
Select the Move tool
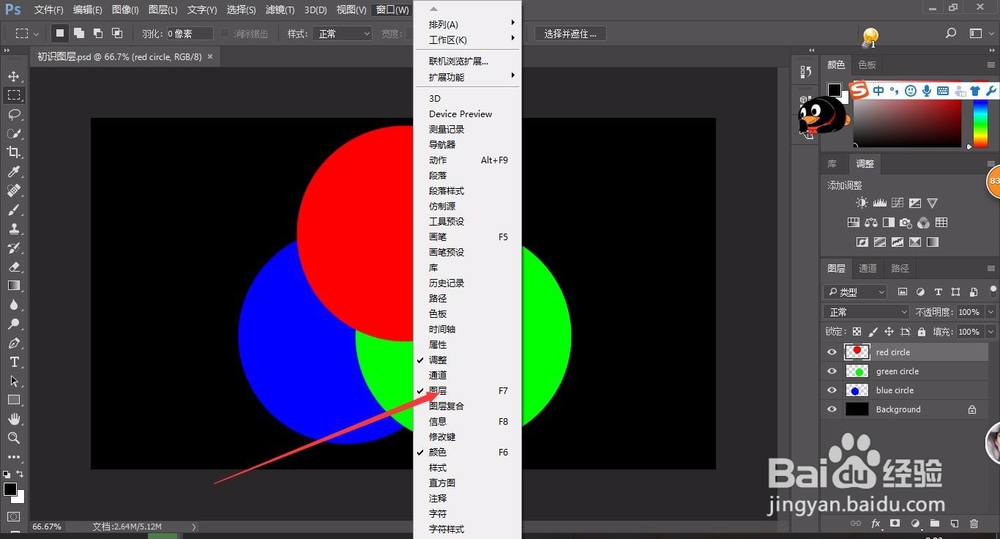[13, 77]
